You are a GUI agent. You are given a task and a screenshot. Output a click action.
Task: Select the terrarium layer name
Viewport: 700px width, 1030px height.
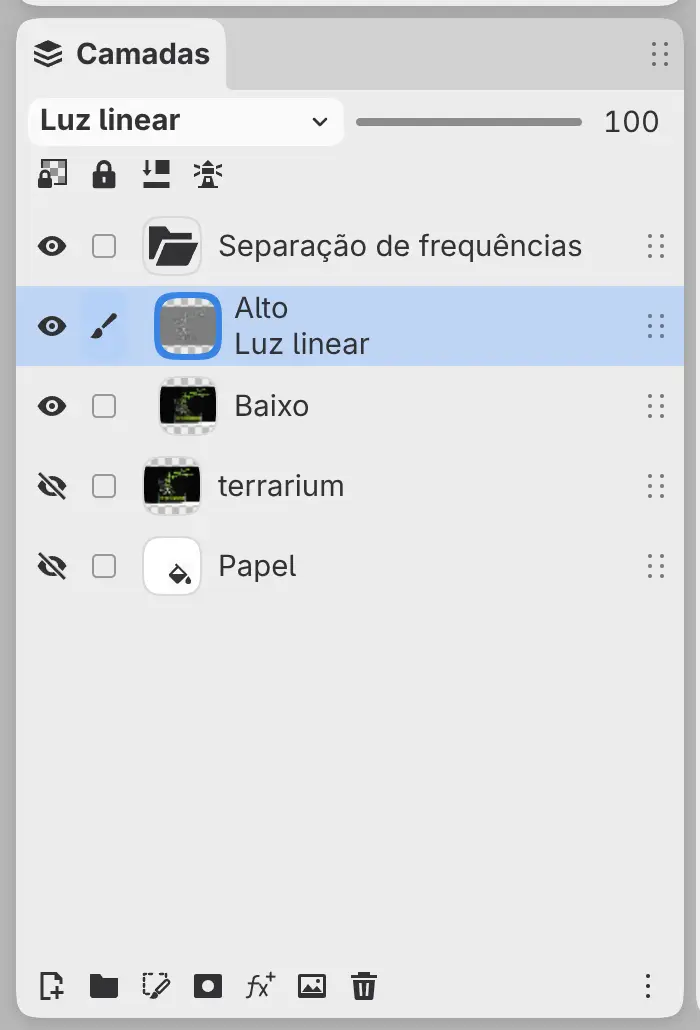coord(281,486)
